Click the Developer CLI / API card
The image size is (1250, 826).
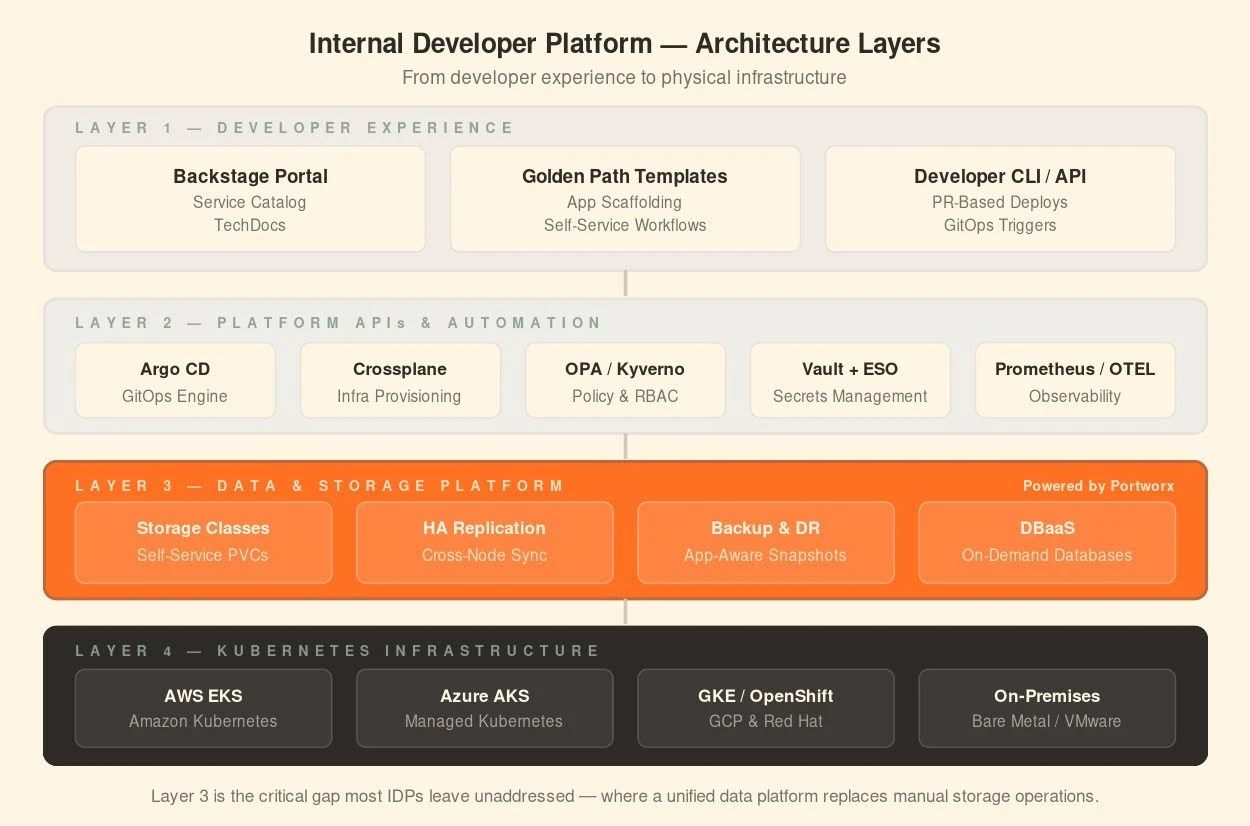(x=1000, y=199)
